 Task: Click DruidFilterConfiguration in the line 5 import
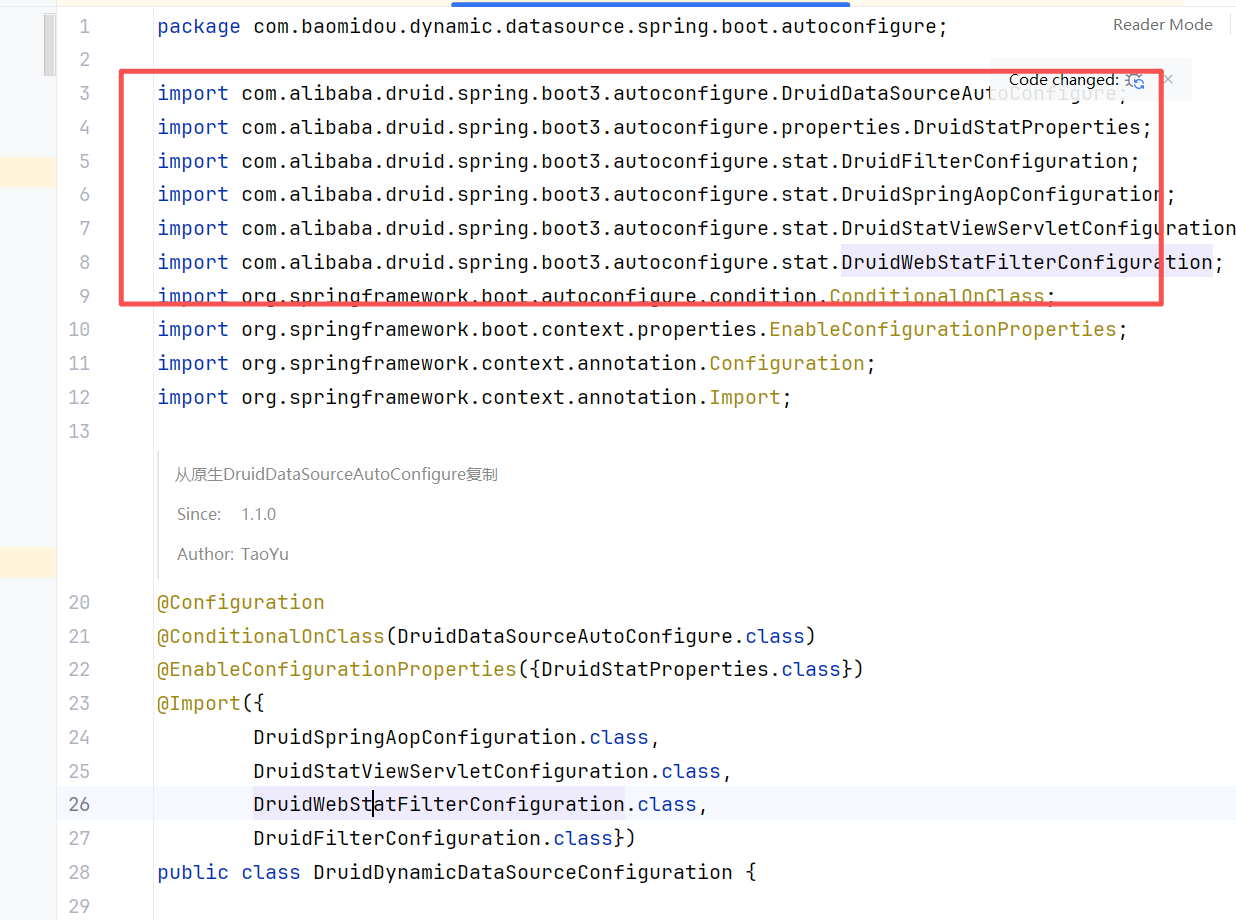pyautogui.click(x=985, y=161)
